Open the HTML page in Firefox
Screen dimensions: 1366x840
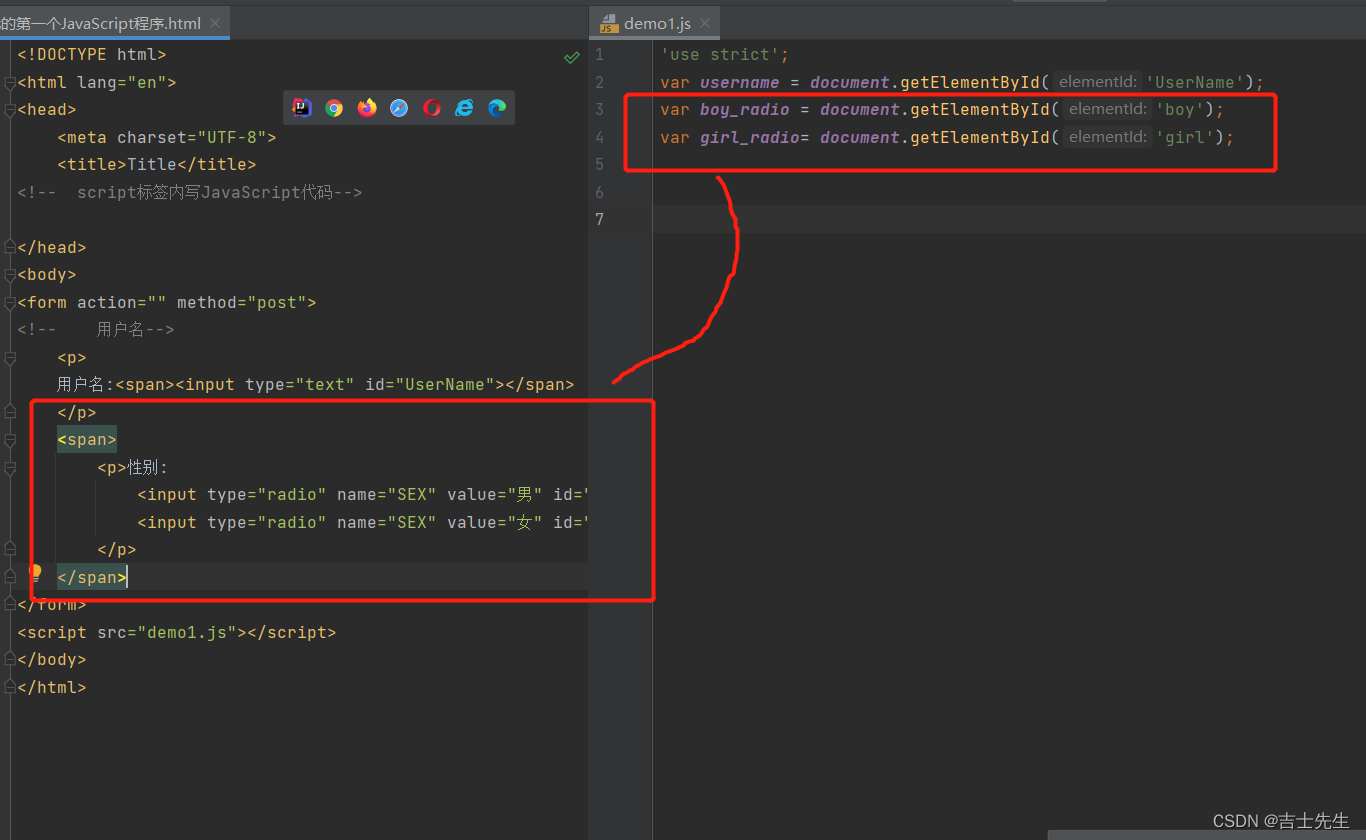(x=367, y=108)
